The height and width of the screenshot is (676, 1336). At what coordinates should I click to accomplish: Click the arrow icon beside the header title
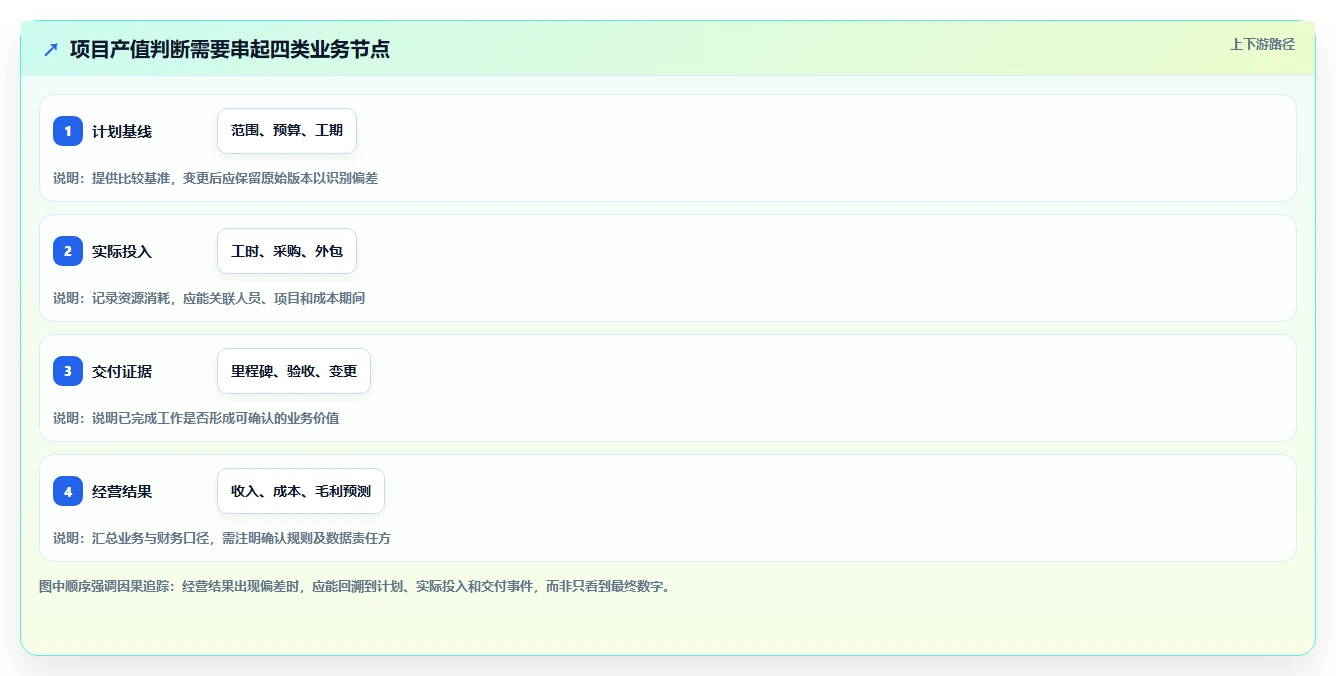(x=51, y=49)
